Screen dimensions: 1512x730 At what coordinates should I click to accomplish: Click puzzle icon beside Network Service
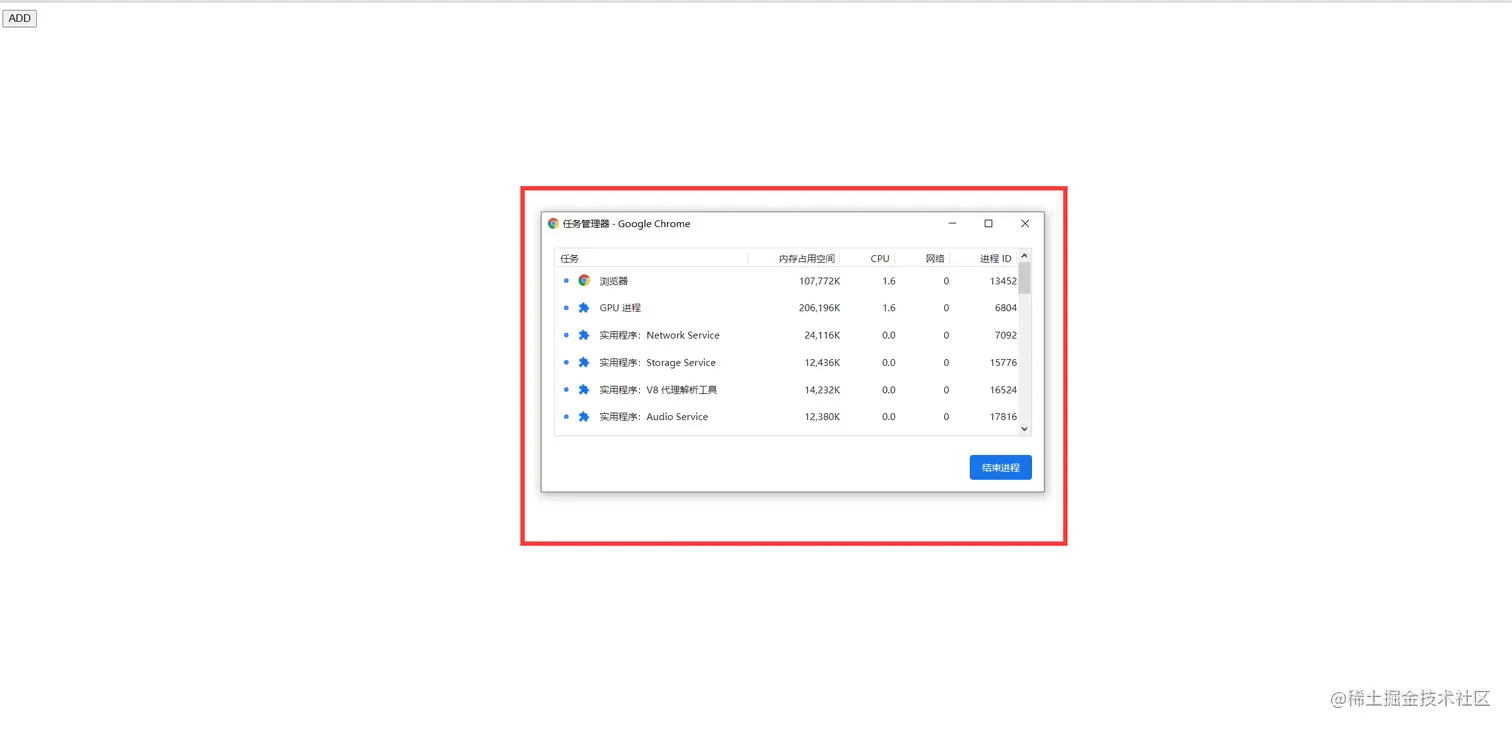click(584, 335)
